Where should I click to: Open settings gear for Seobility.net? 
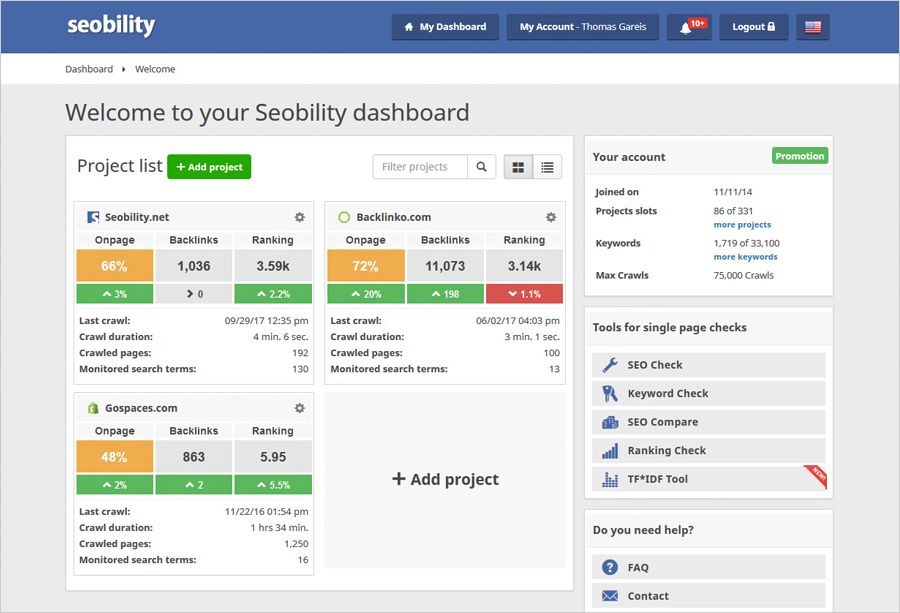pos(300,217)
